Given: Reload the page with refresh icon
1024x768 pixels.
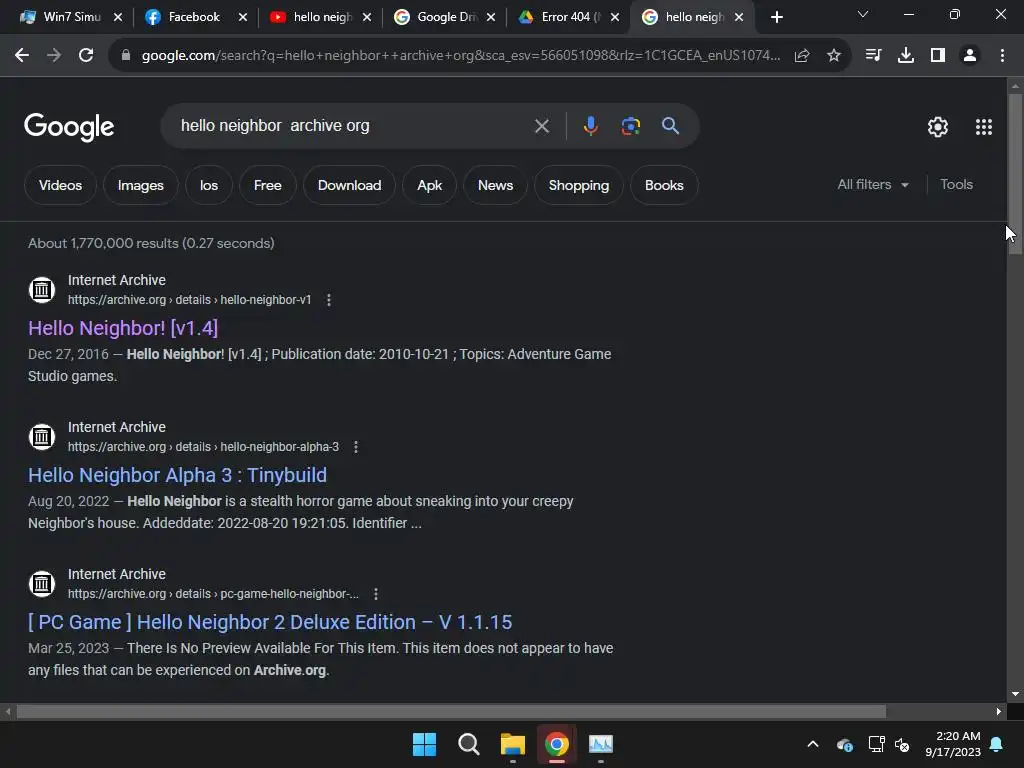Looking at the screenshot, I should 86,56.
